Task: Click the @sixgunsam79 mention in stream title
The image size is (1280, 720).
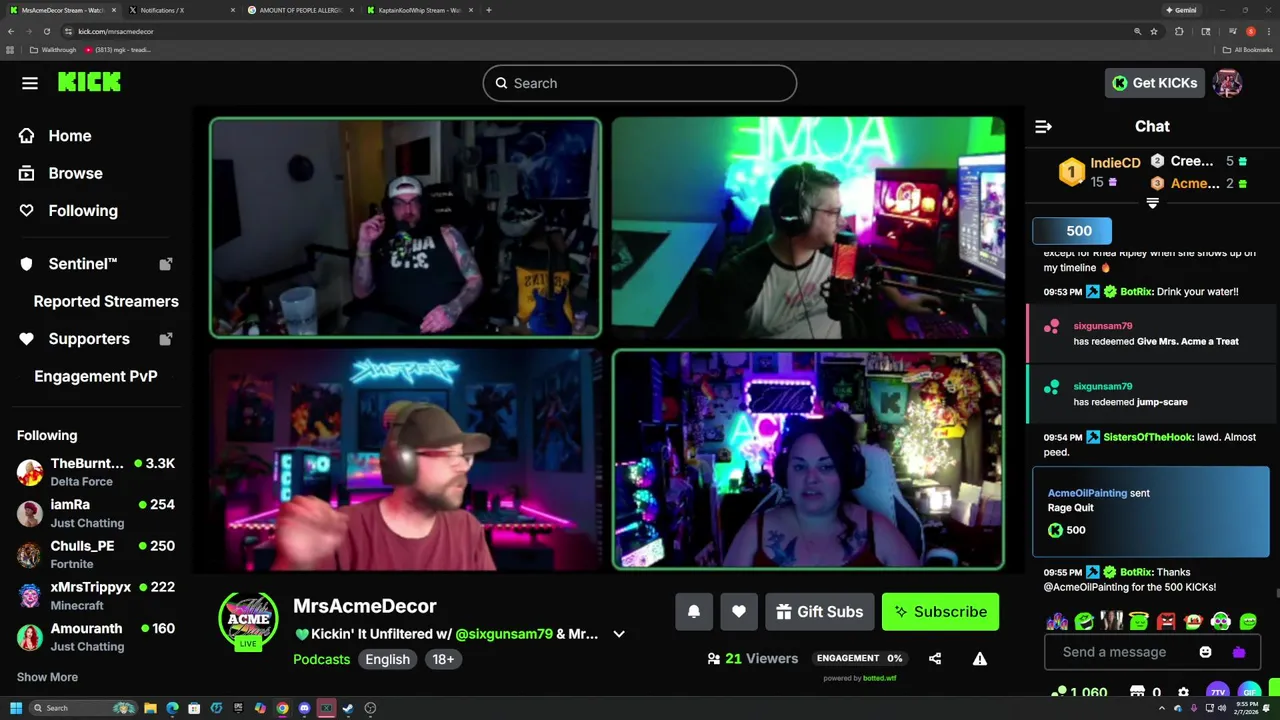Action: [504, 634]
